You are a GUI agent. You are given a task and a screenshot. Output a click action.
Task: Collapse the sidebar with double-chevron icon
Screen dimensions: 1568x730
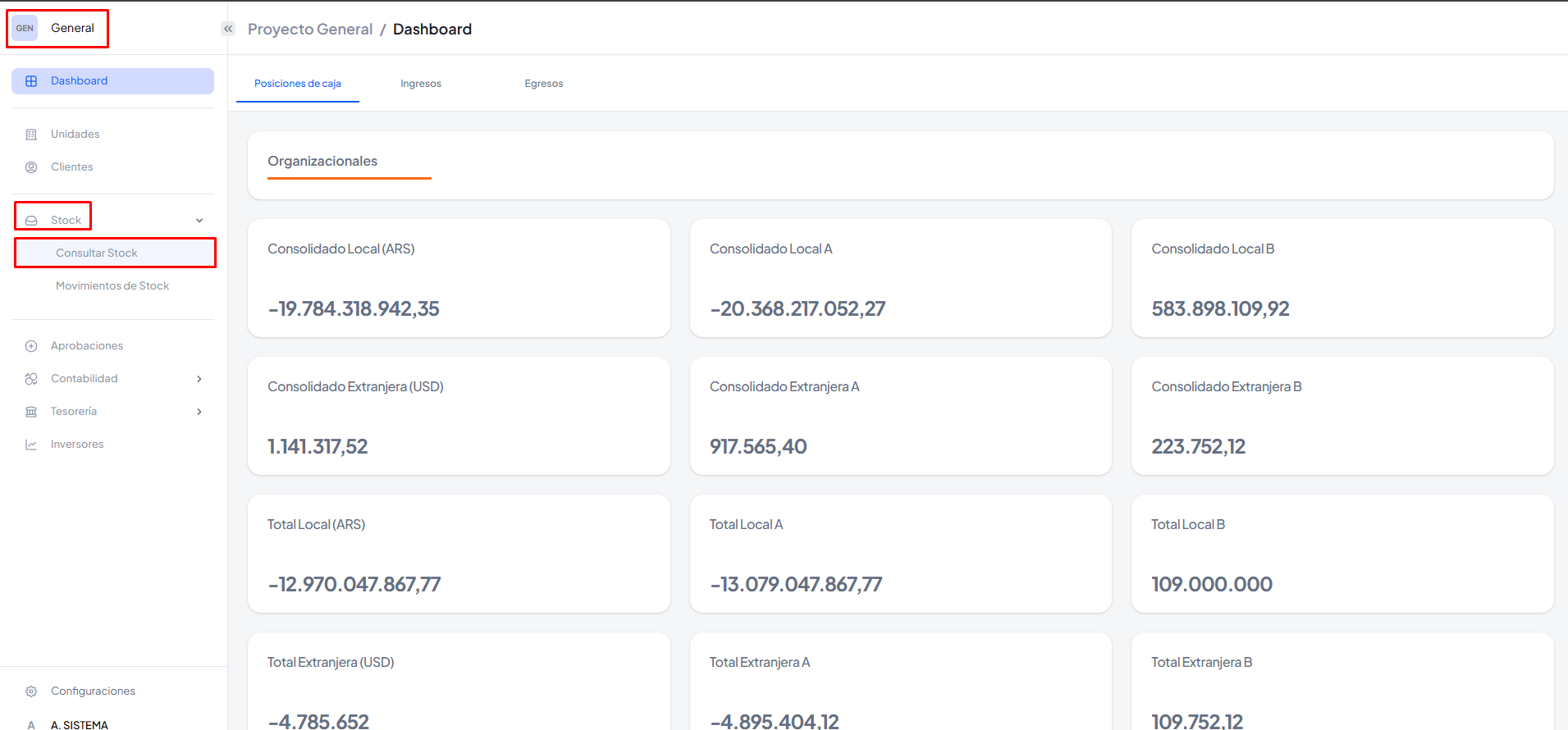228,29
